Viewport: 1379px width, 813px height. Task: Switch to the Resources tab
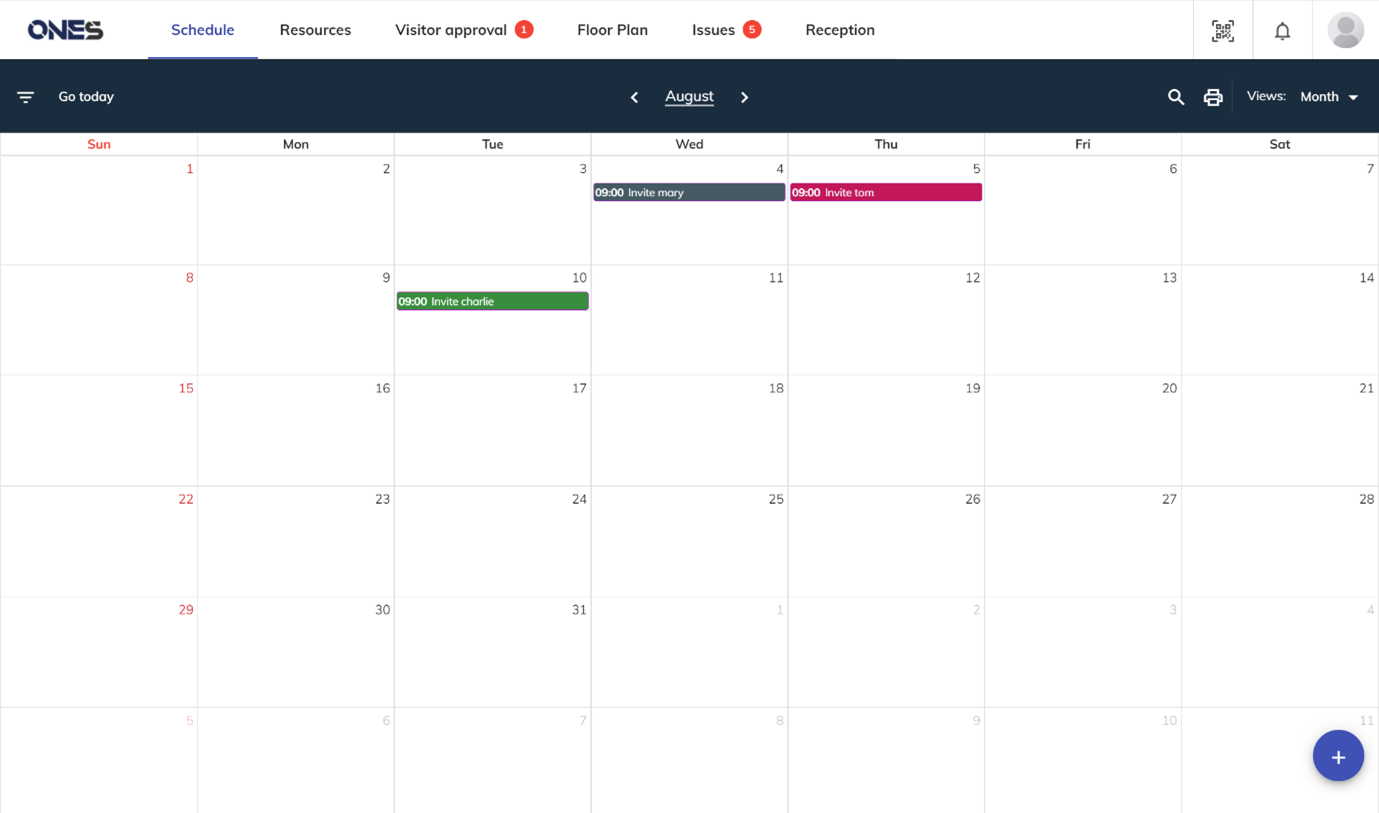pyautogui.click(x=315, y=30)
